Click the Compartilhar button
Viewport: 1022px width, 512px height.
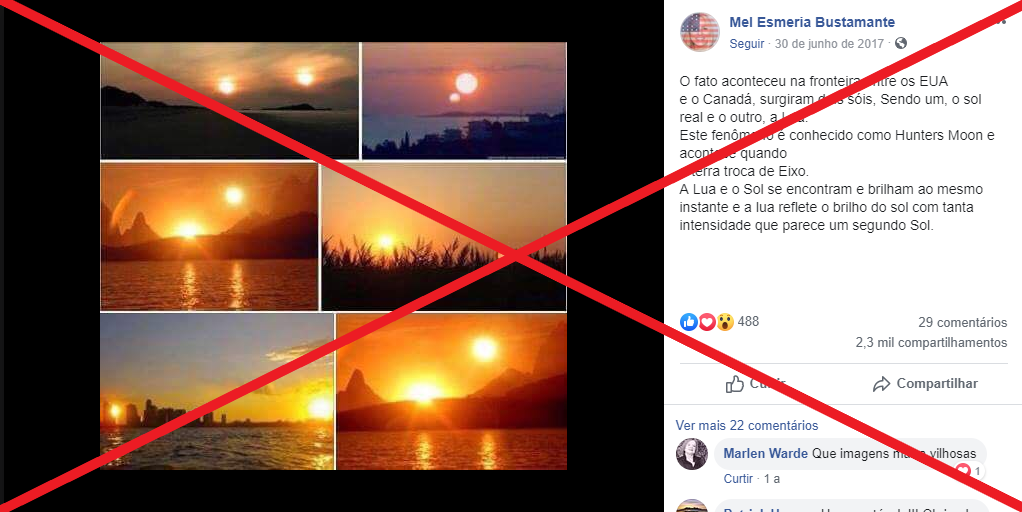click(x=925, y=384)
